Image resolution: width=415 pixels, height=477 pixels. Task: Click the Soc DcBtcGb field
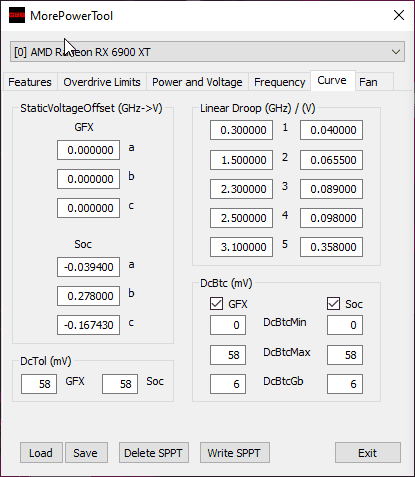(x=345, y=384)
